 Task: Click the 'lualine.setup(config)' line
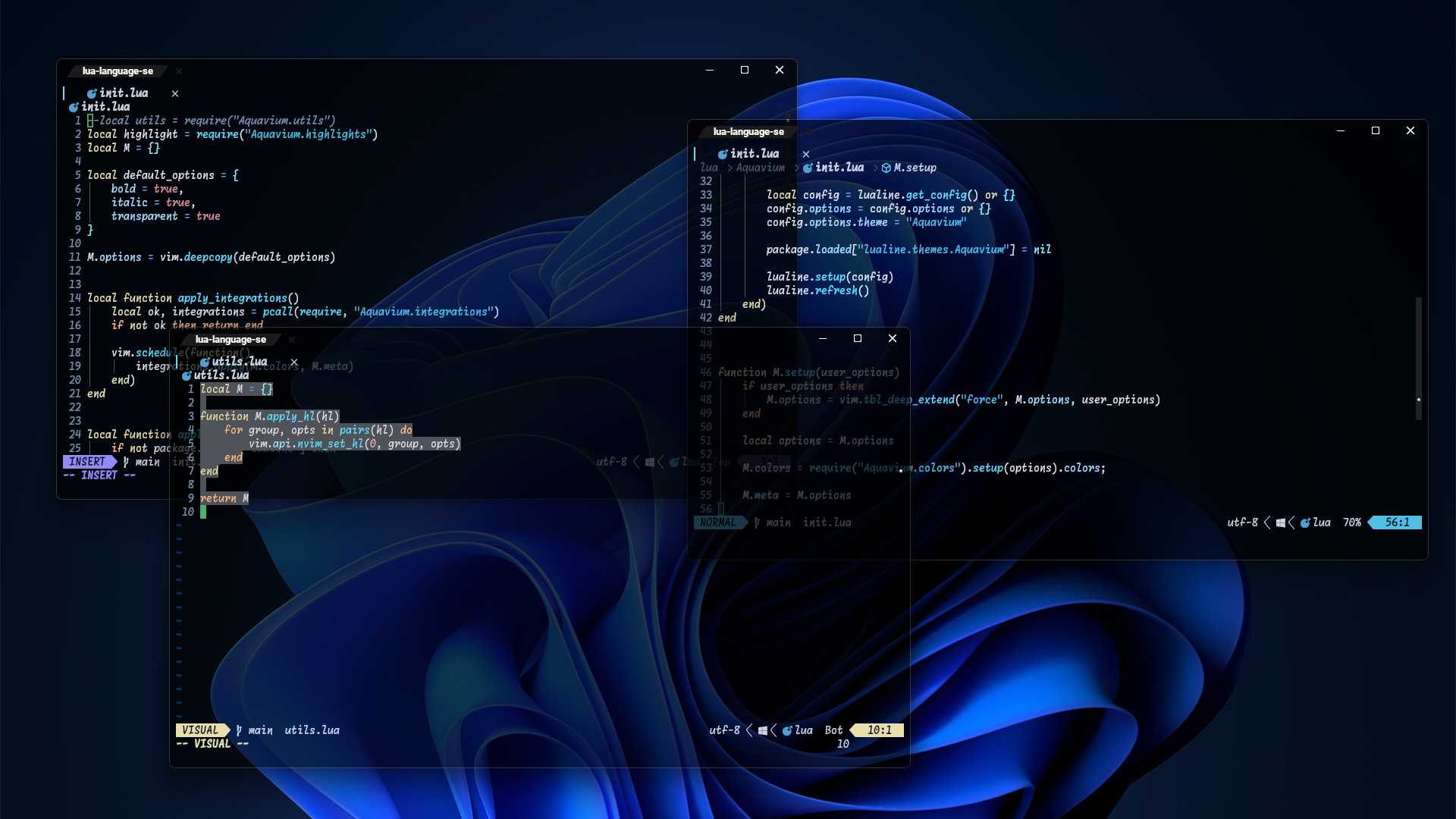pos(830,277)
